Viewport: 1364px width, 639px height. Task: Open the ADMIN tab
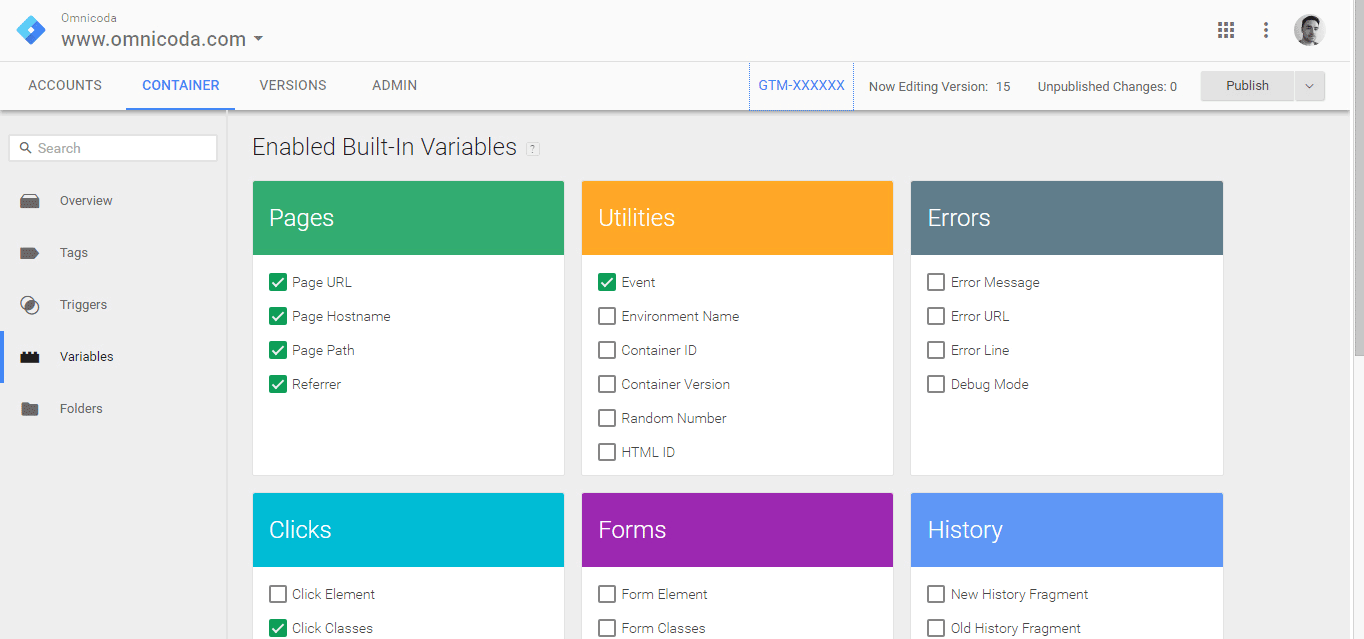pyautogui.click(x=393, y=85)
